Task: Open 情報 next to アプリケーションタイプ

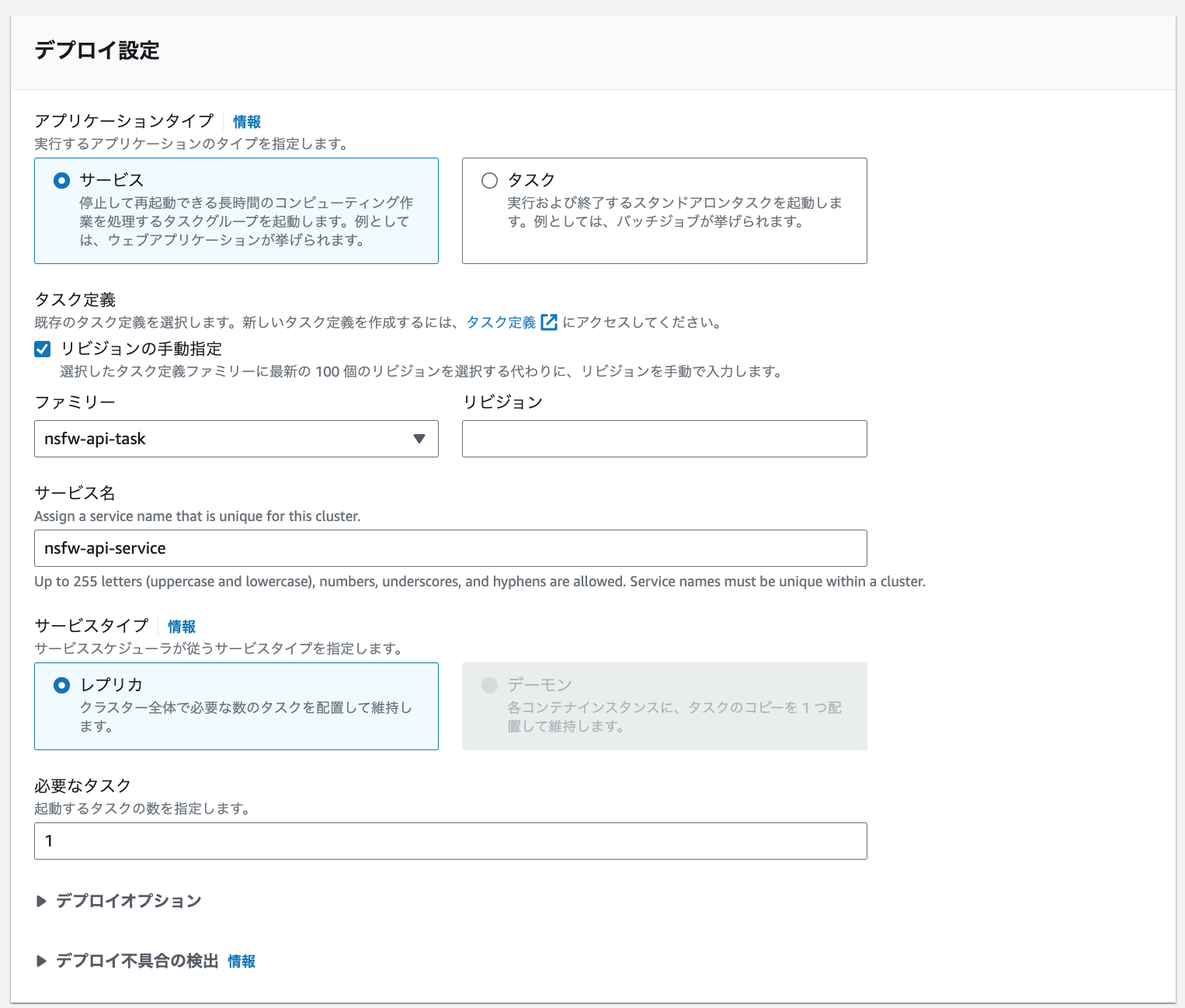Action: click(246, 121)
